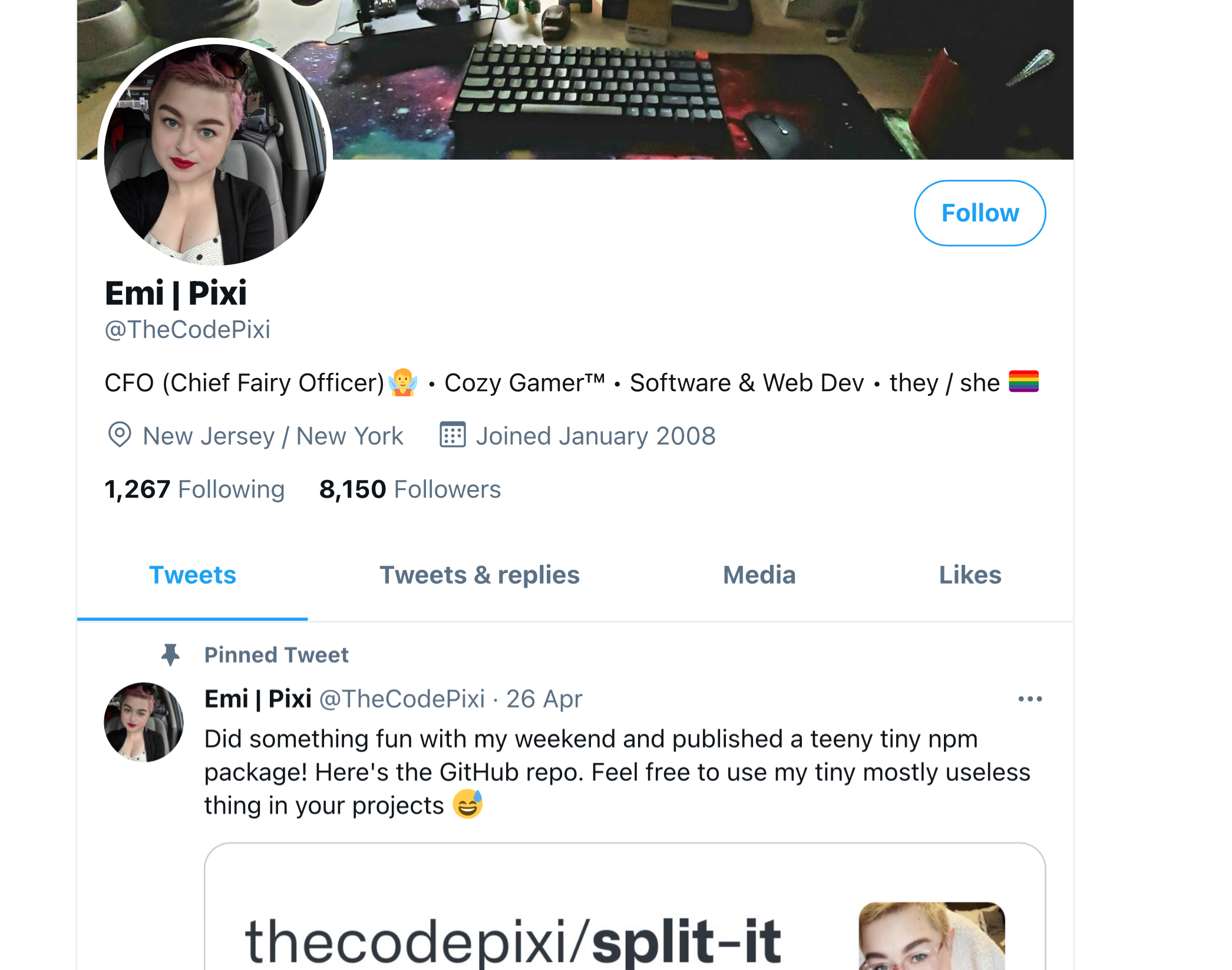The height and width of the screenshot is (970, 1232).
Task: Click the sweat-smile emoji in tweet
Action: (468, 805)
